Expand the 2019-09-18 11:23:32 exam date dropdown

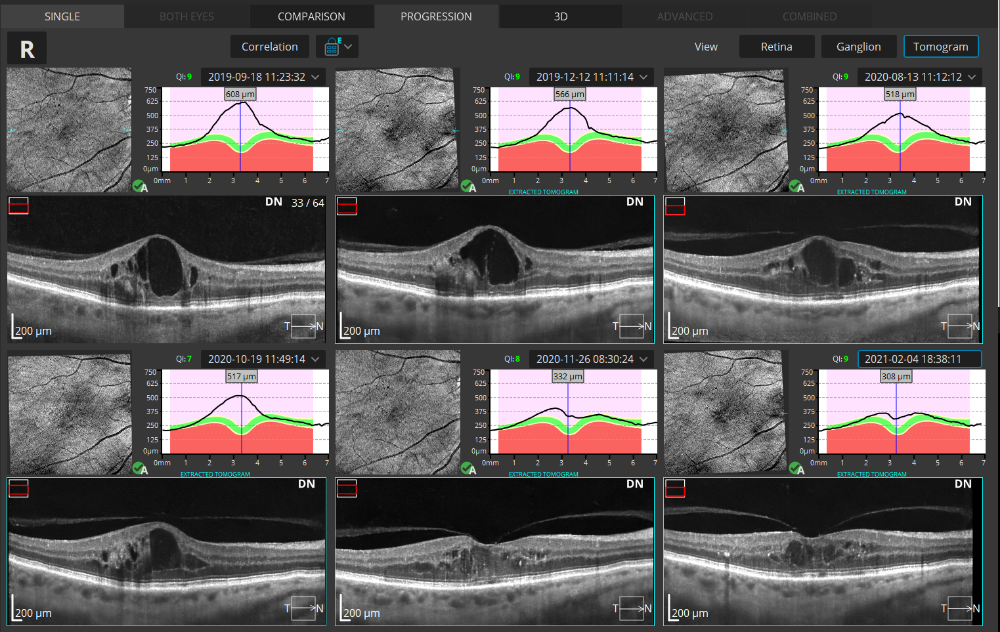(x=263, y=77)
